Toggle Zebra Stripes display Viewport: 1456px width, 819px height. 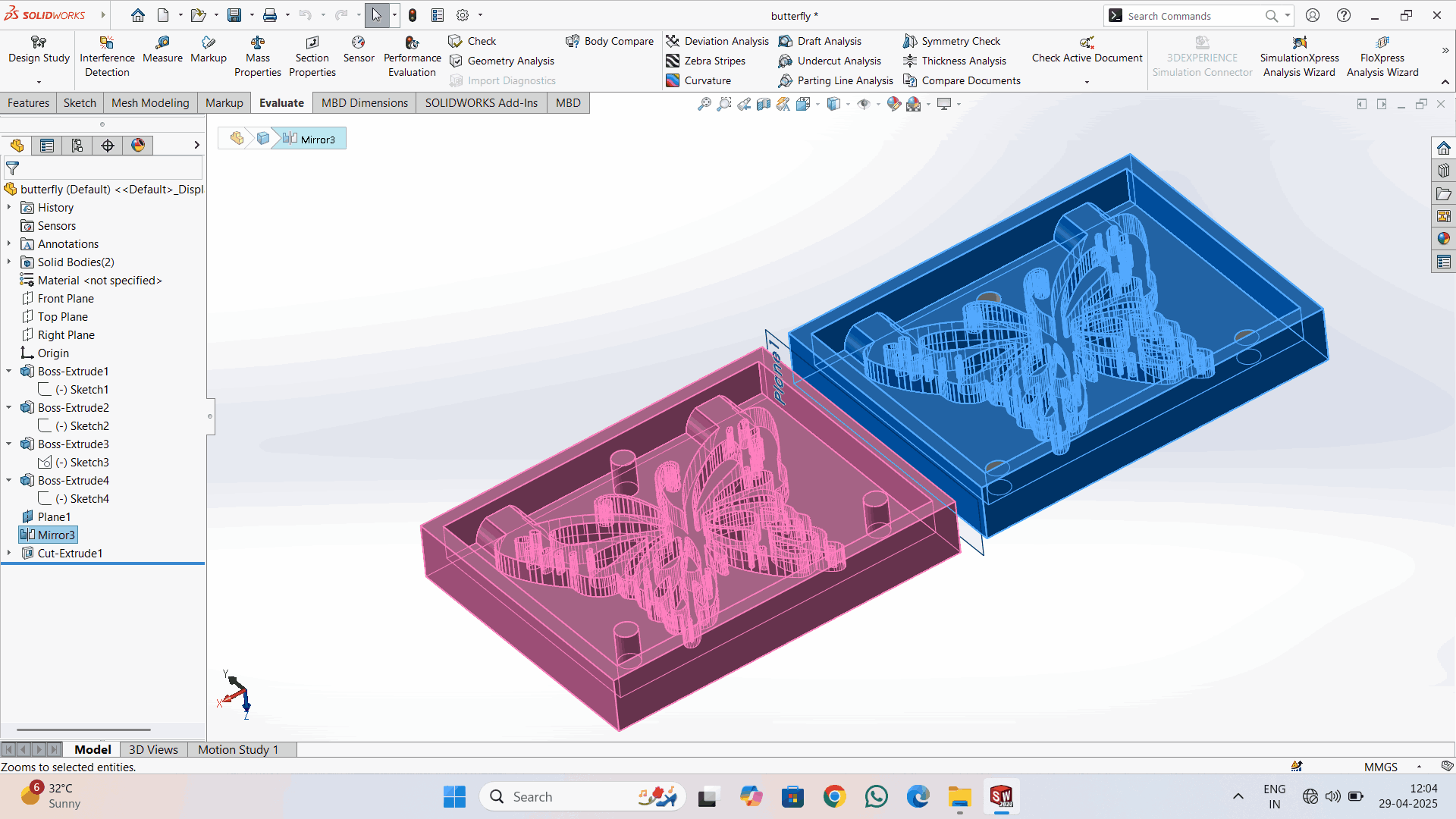(706, 61)
